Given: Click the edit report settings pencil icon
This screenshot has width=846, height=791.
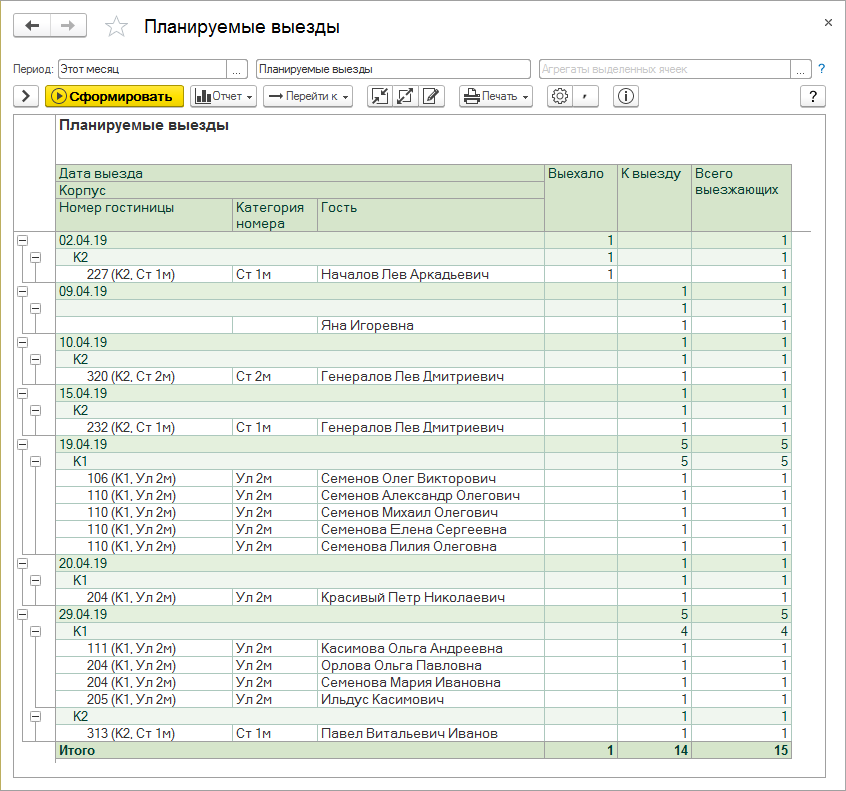Looking at the screenshot, I should (431, 96).
